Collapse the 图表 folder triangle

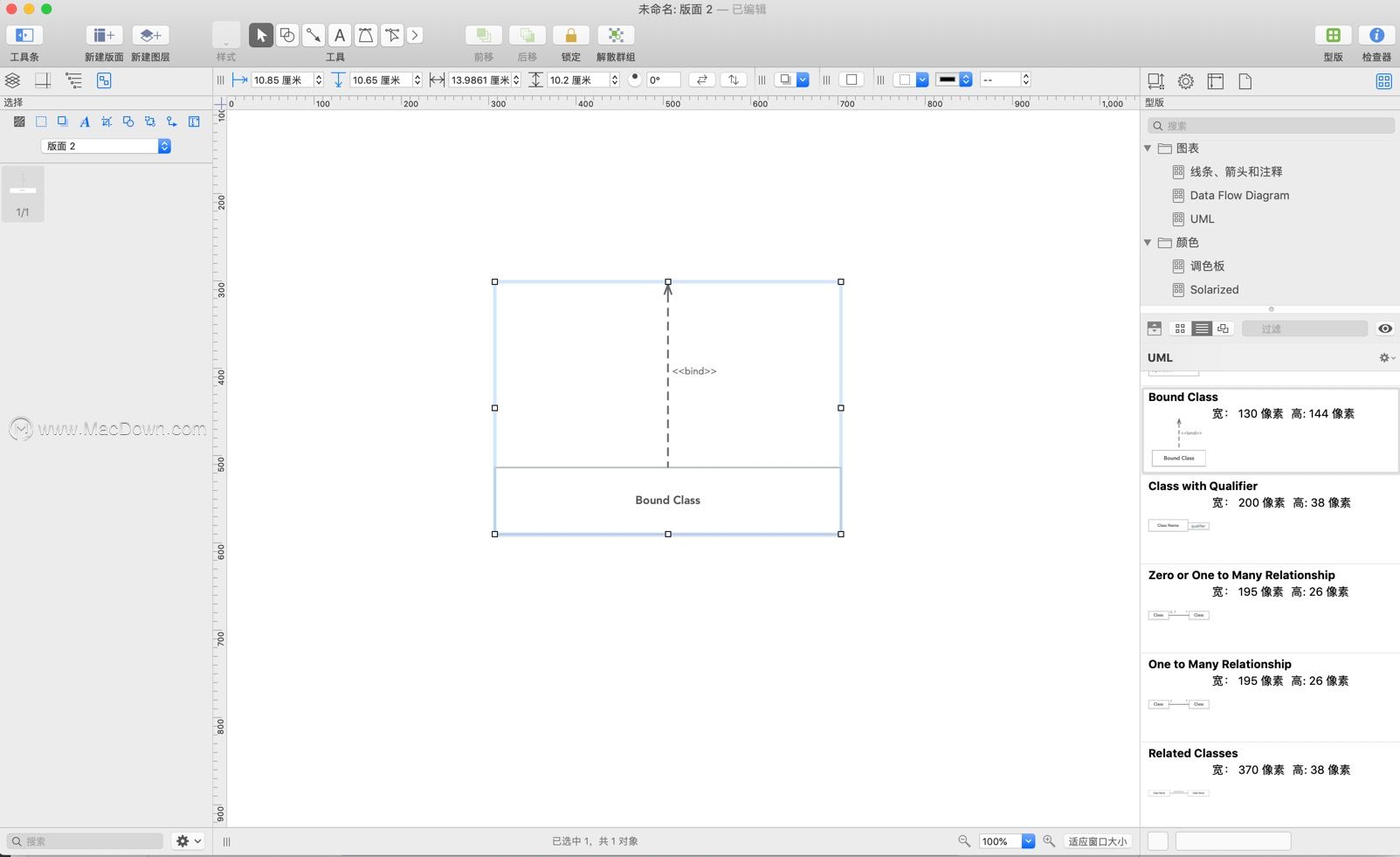coord(1148,149)
